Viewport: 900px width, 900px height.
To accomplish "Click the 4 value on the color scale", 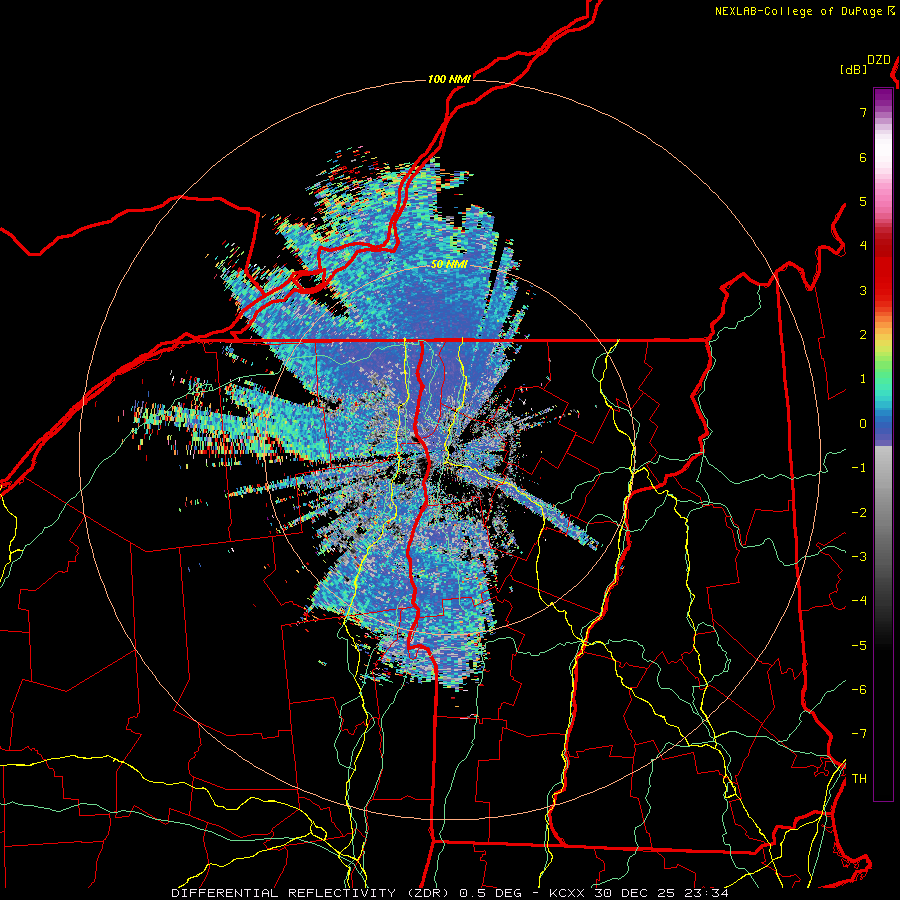I will (863, 246).
